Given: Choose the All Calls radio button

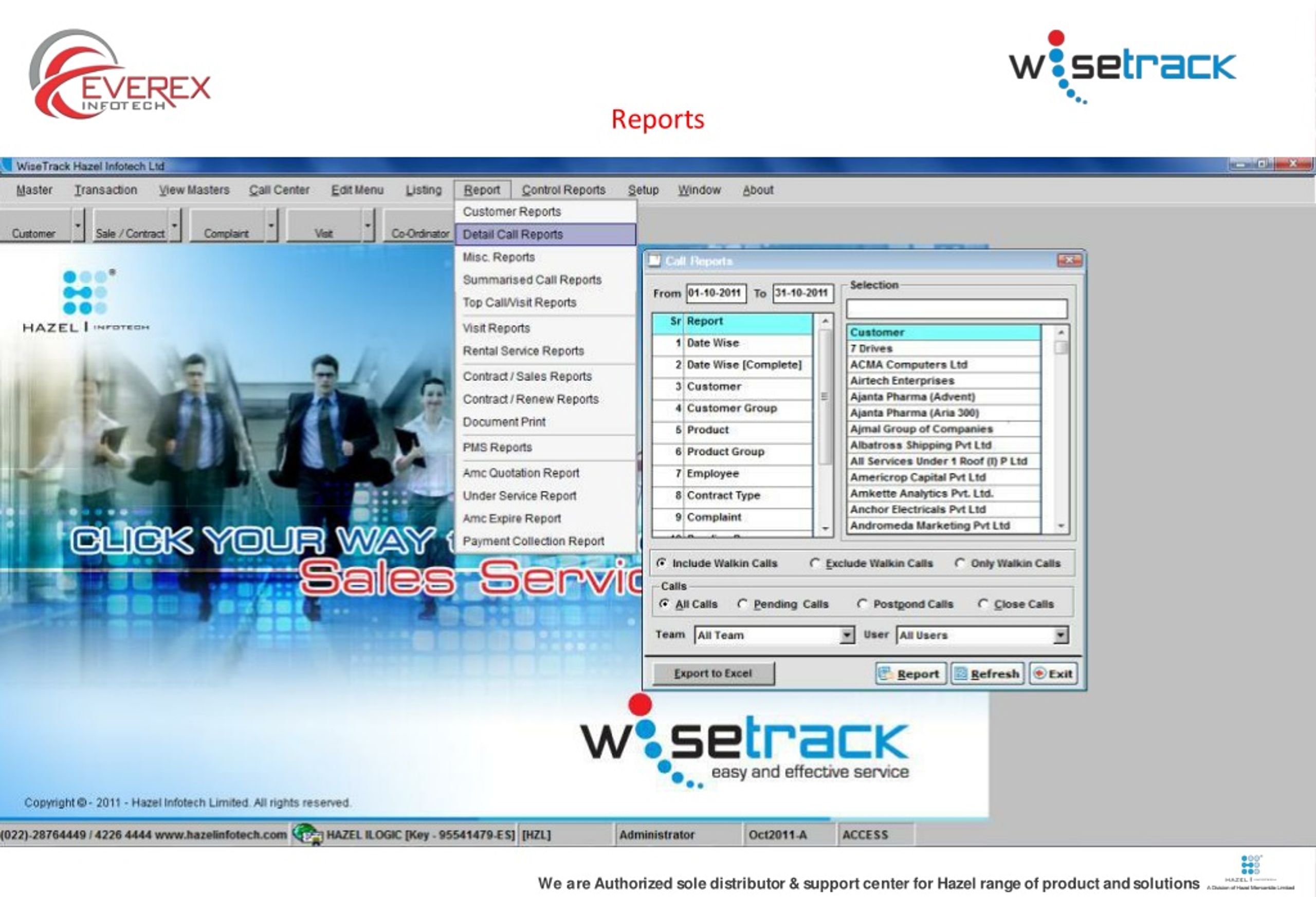Looking at the screenshot, I should [x=664, y=604].
